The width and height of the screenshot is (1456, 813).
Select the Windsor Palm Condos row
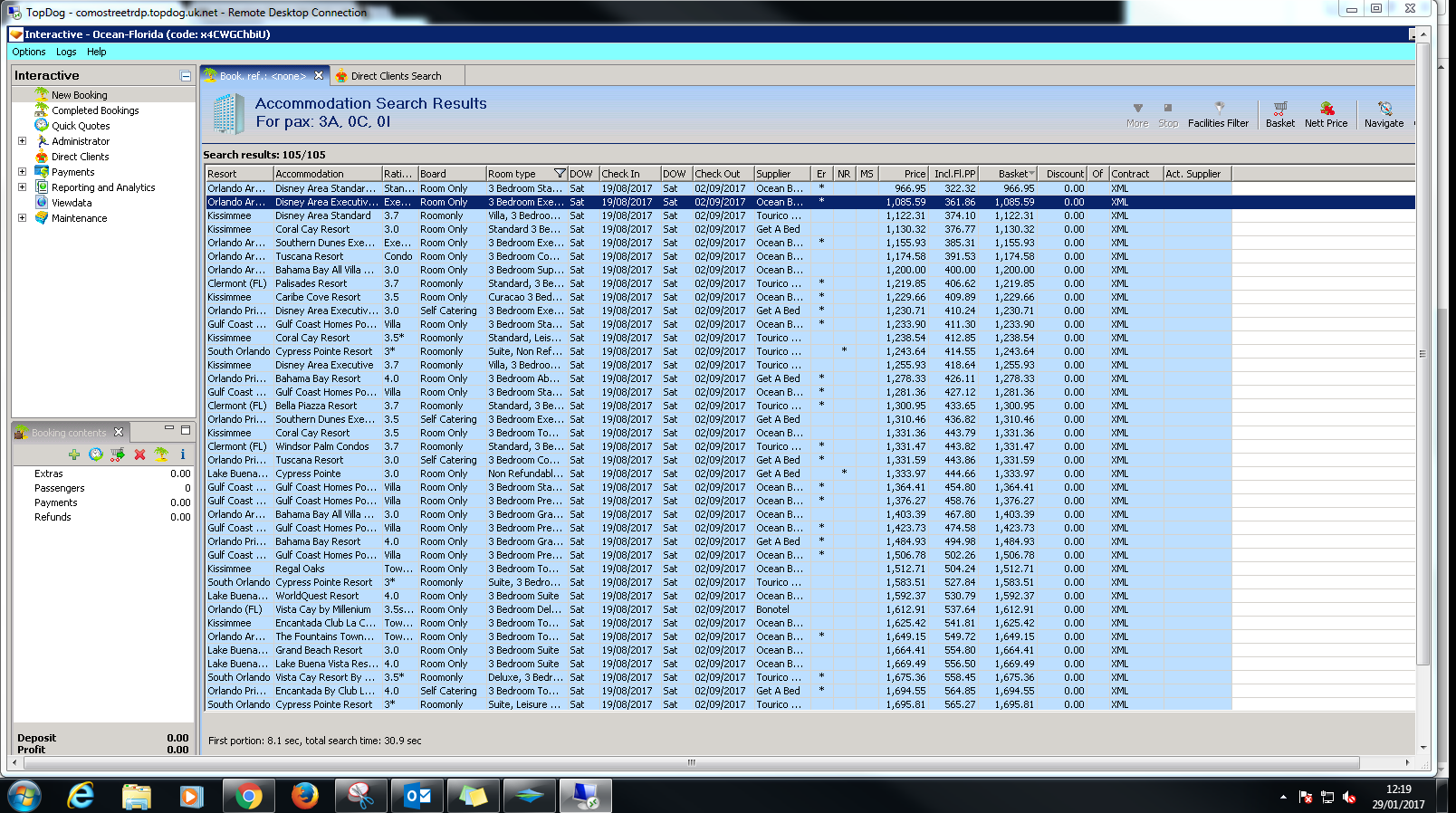719,446
